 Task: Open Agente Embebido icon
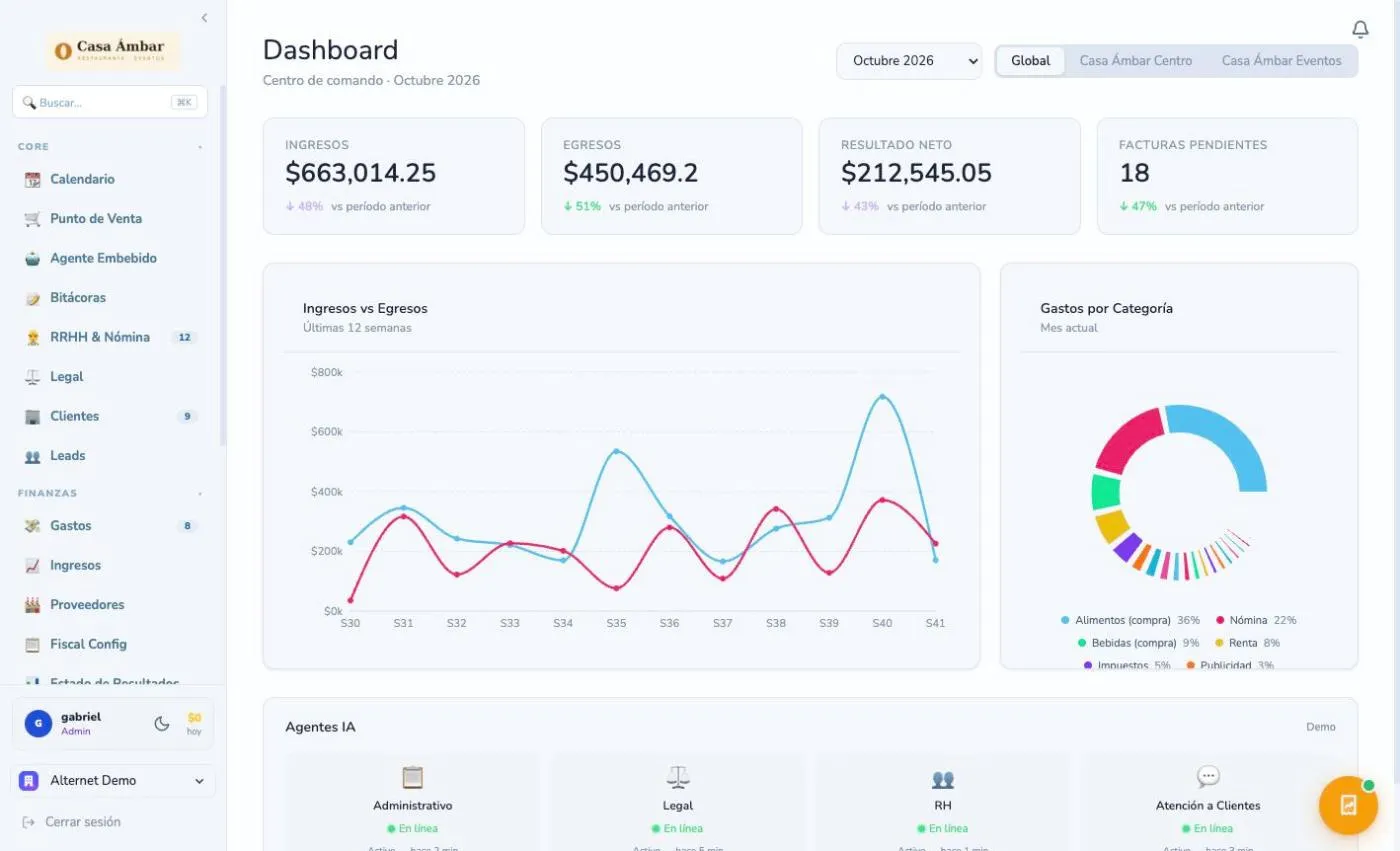click(x=32, y=259)
